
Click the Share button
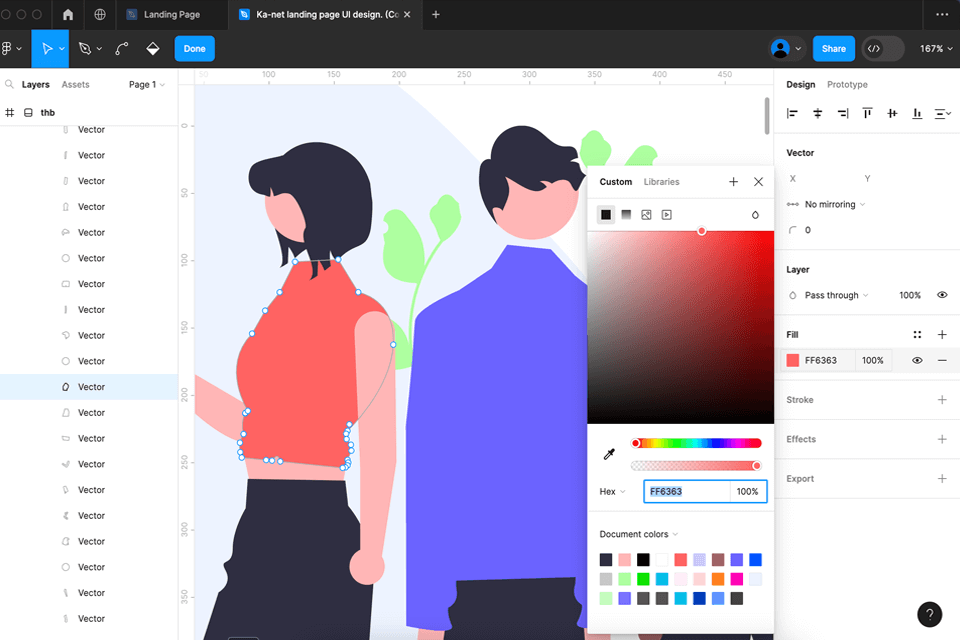[x=833, y=48]
